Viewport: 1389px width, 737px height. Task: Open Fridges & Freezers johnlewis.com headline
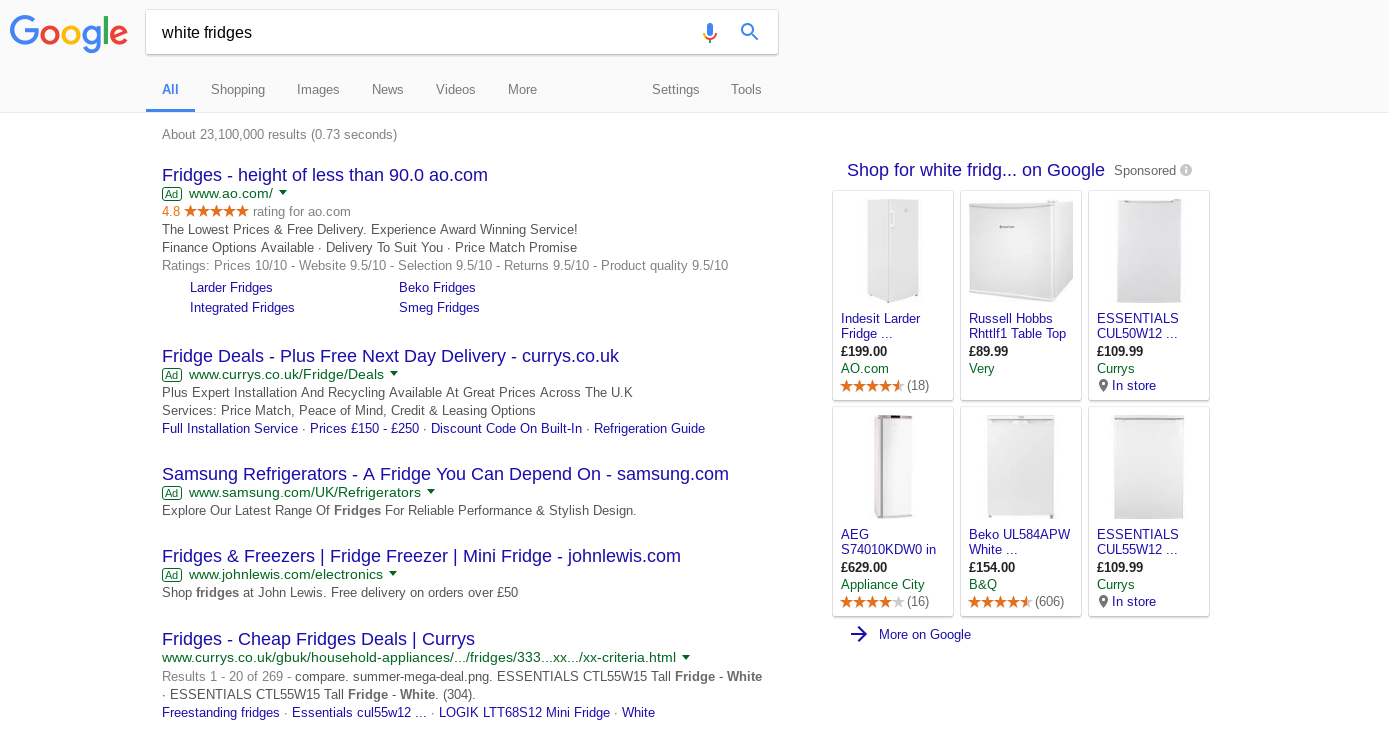(421, 556)
